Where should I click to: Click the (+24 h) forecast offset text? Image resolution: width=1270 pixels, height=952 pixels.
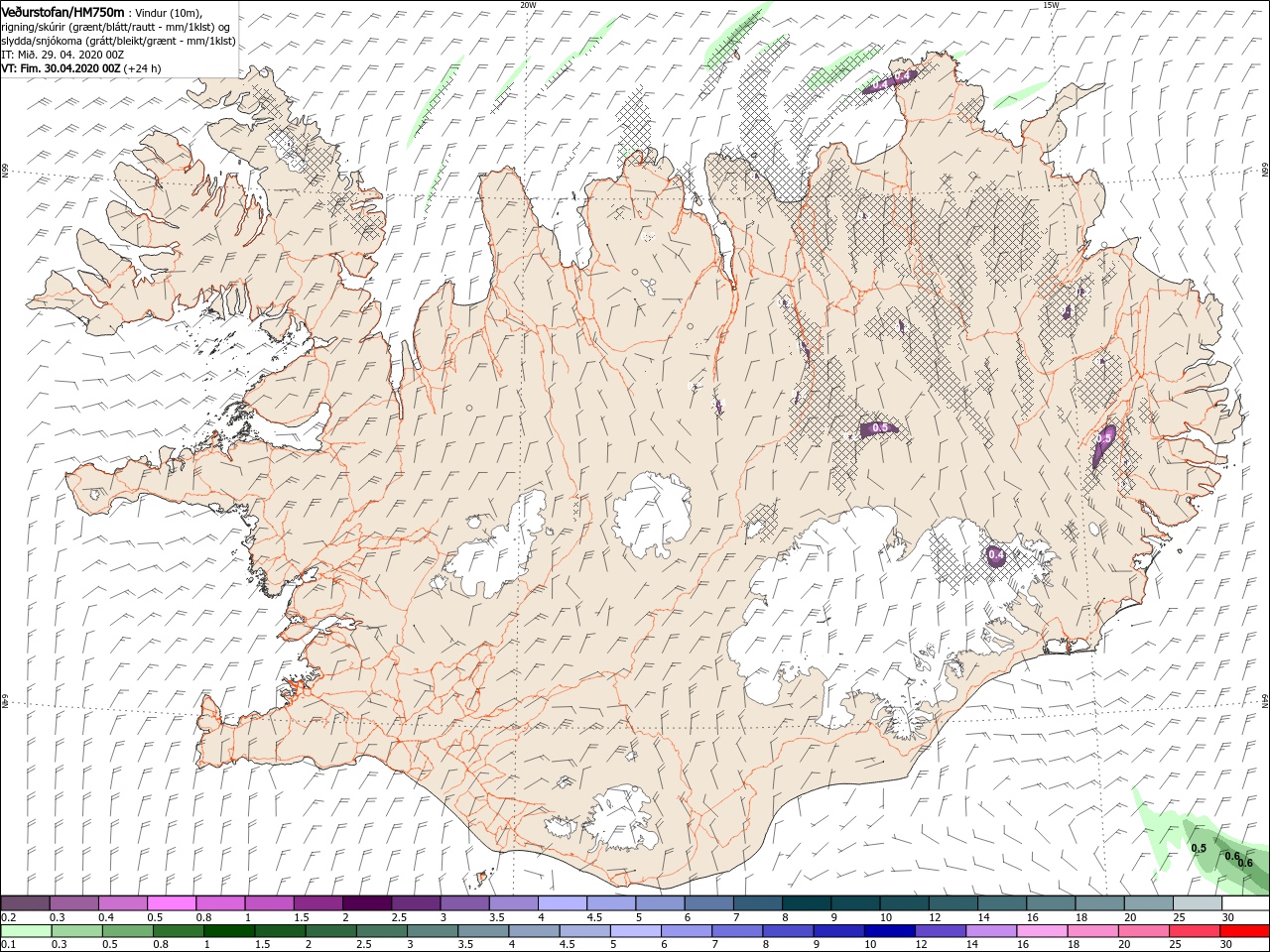coord(142,68)
